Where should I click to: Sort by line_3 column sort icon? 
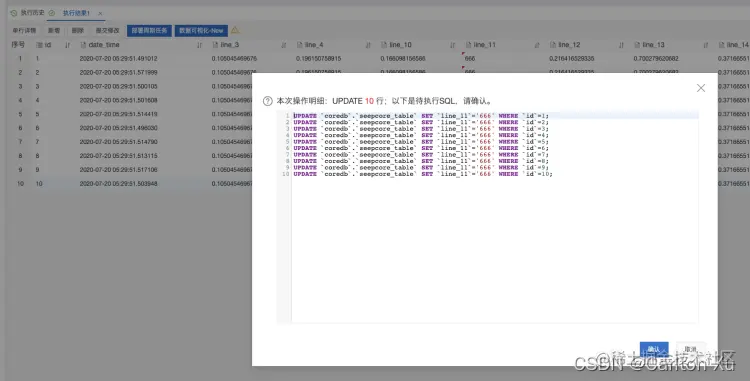pos(284,45)
